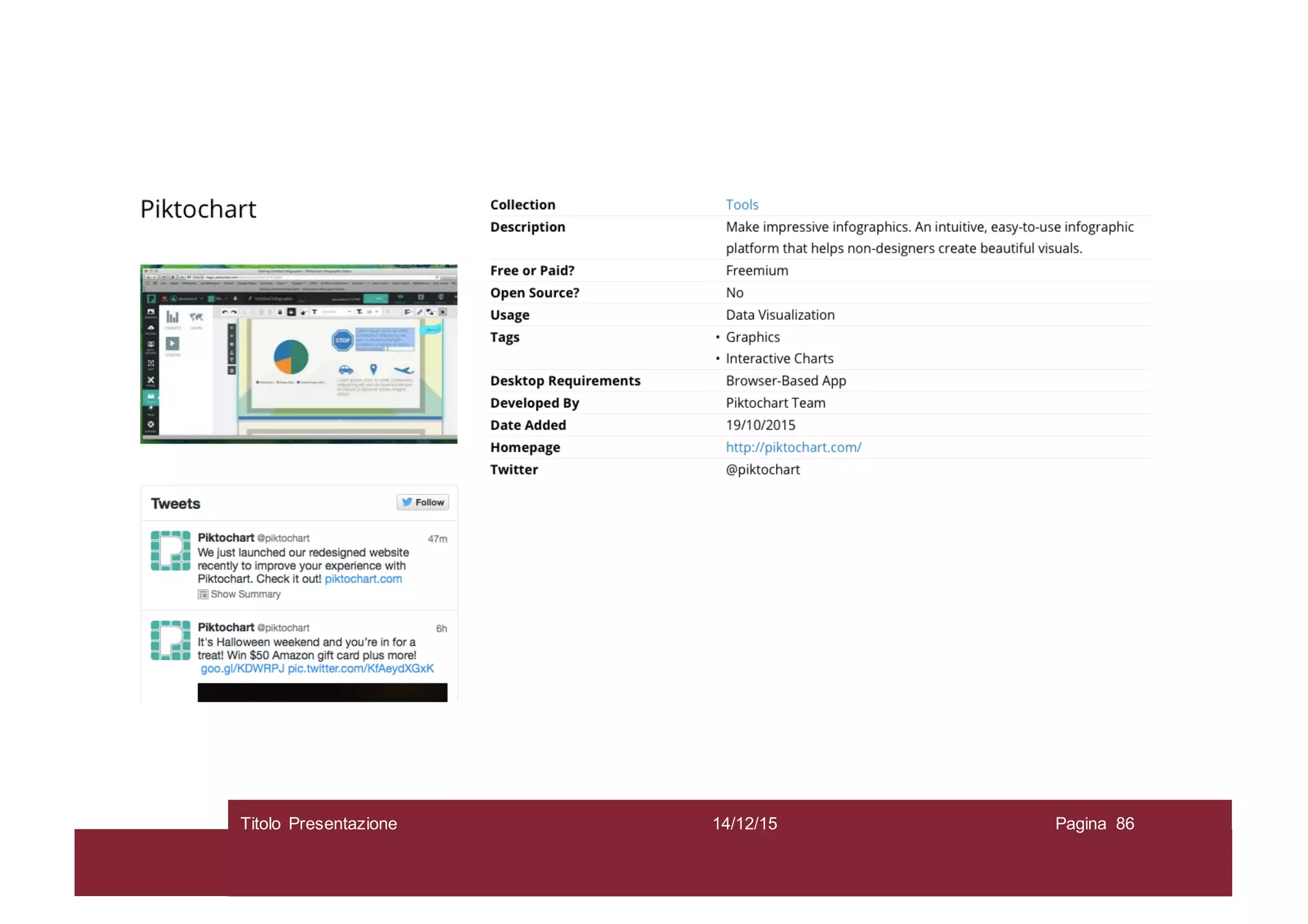Click the Charts bar icon in screenshot
Image resolution: width=1308 pixels, height=924 pixels.
[172, 317]
